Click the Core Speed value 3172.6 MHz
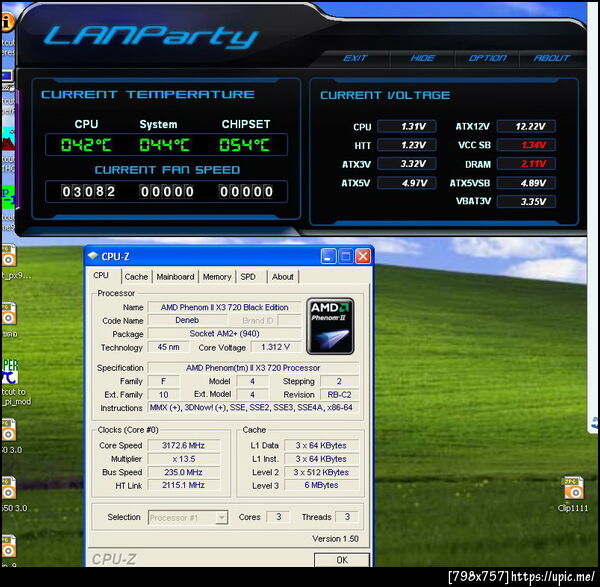Screen dimensions: 600x587 [x=184, y=445]
